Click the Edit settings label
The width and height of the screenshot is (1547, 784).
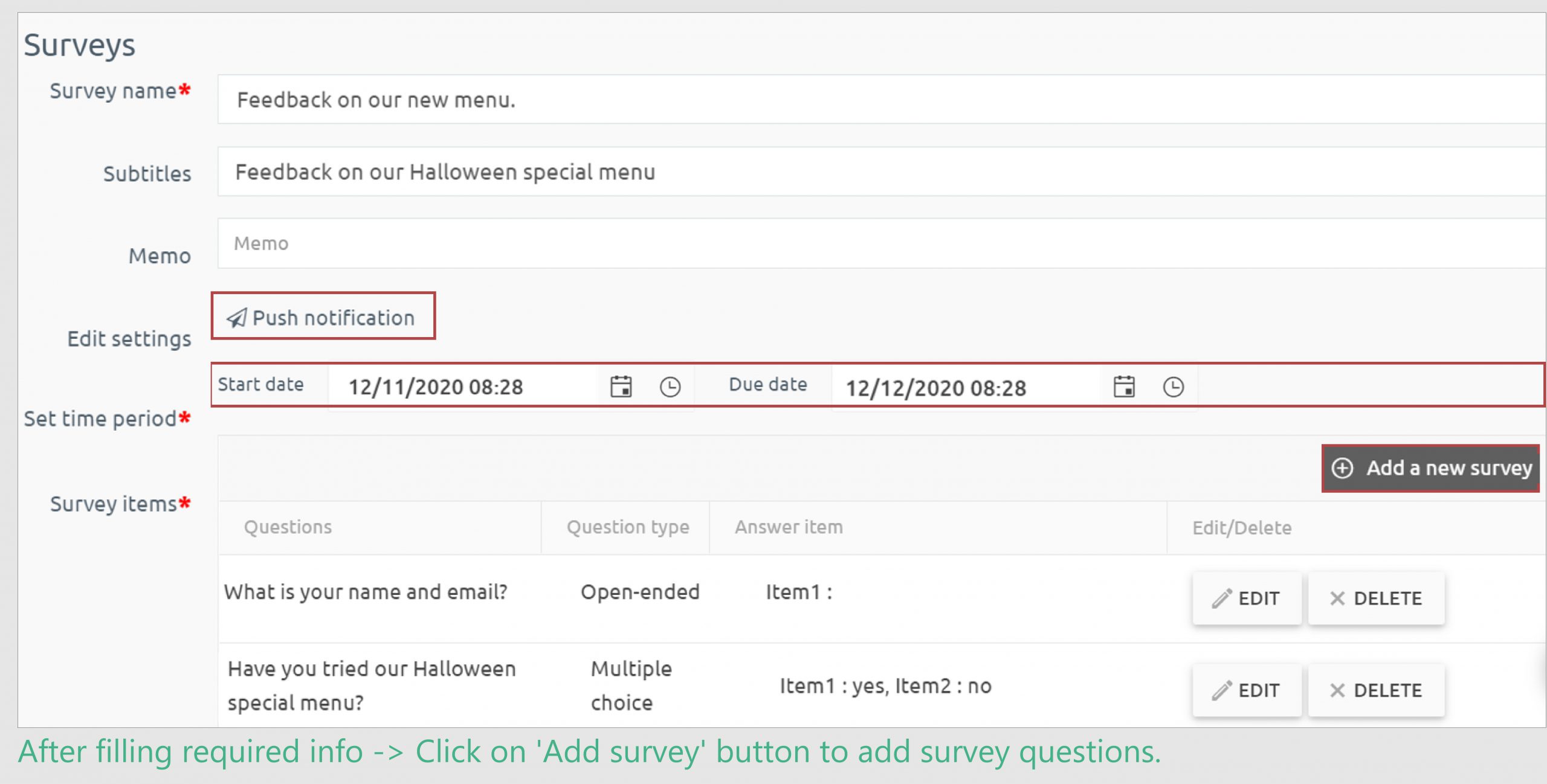(129, 339)
